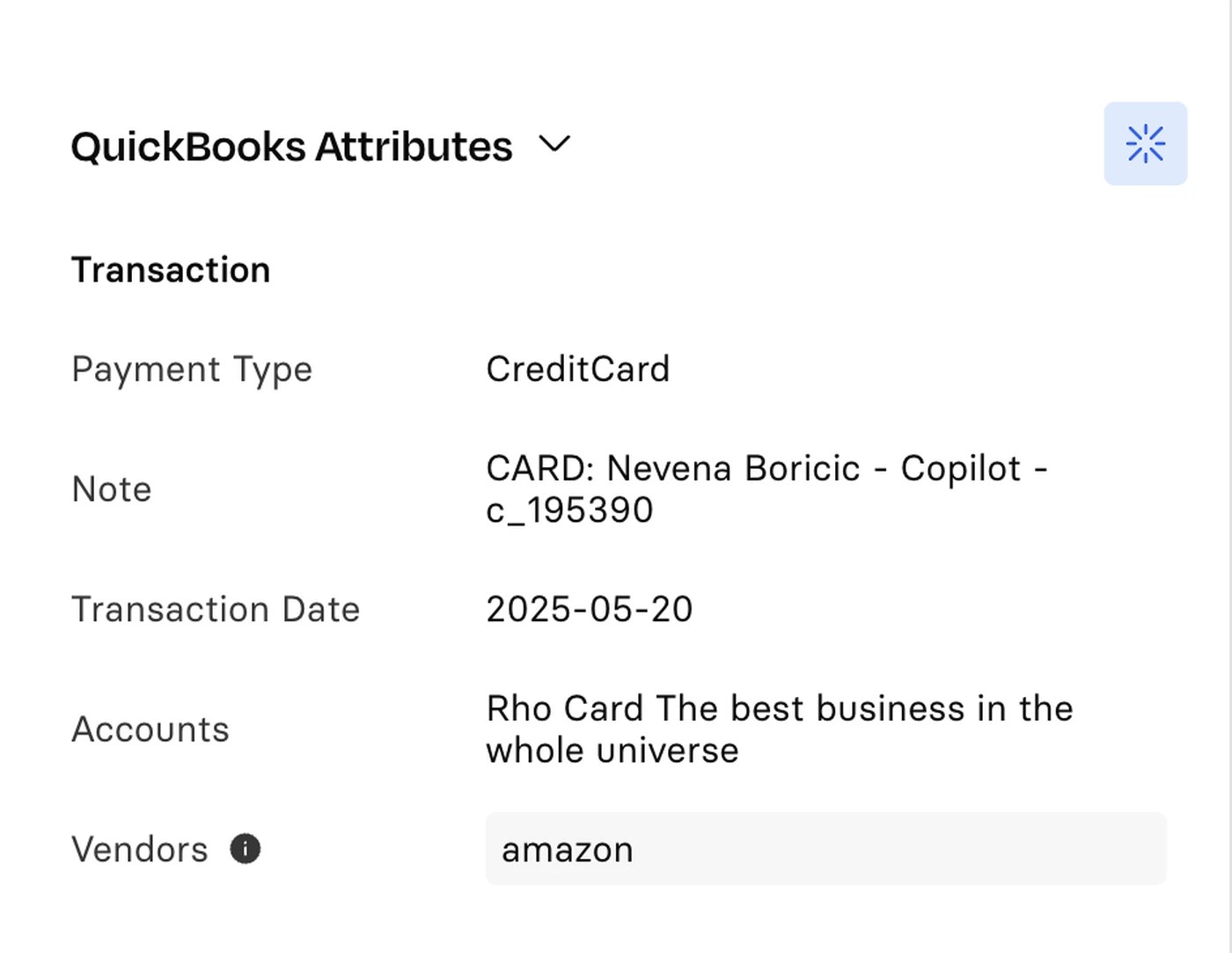Select the CreditCard payment type value

point(578,369)
